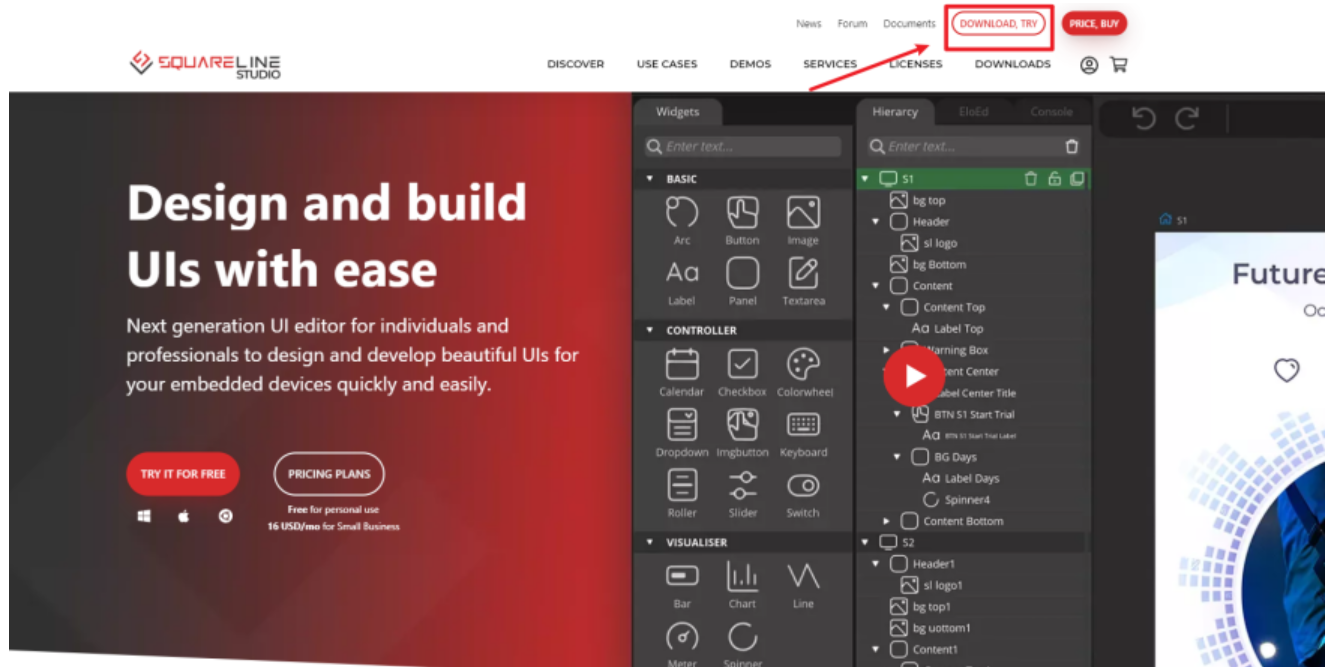
Task: Click the Windows platform icon
Action: click(144, 517)
